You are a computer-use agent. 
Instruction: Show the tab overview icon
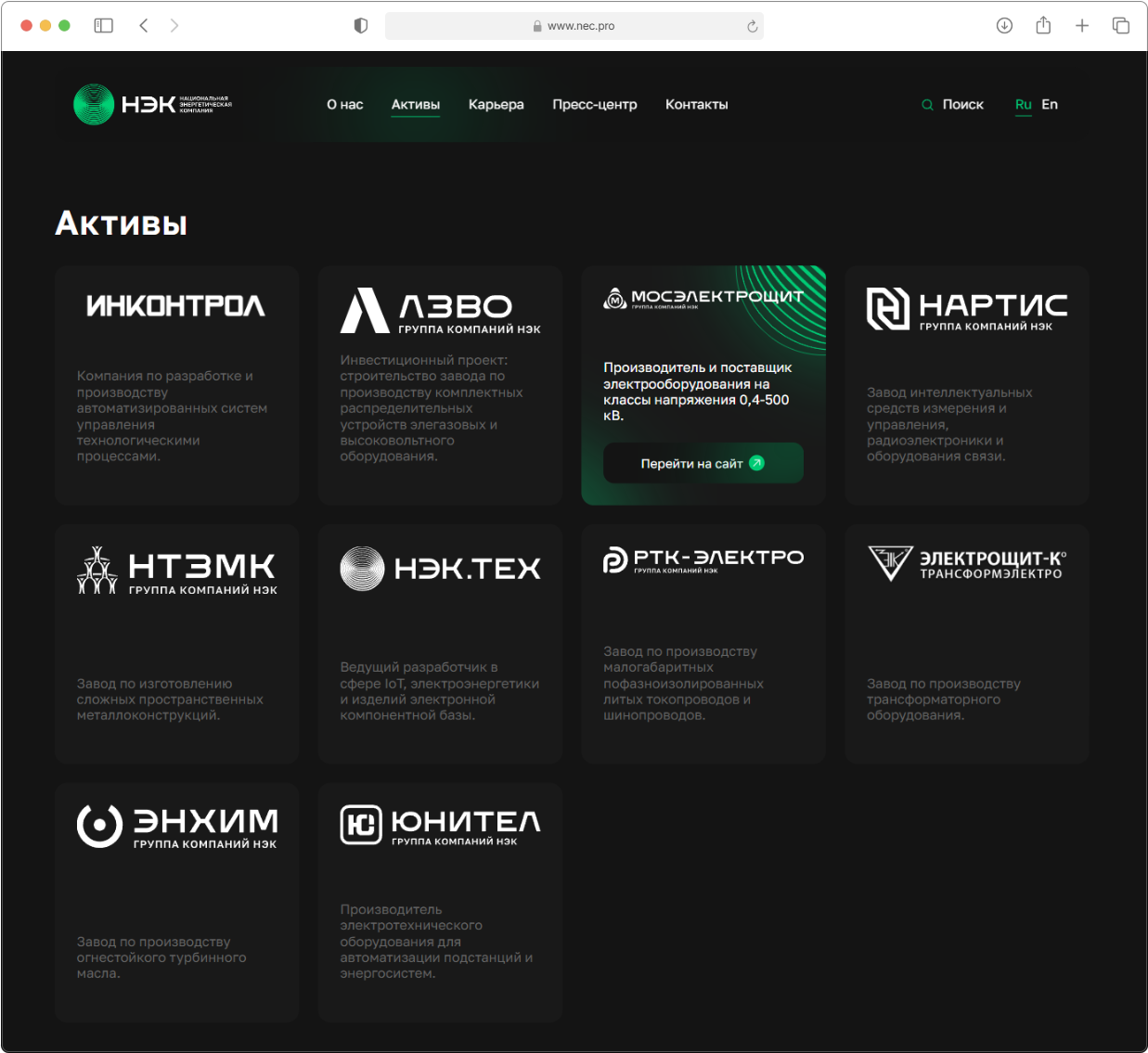point(1121,26)
